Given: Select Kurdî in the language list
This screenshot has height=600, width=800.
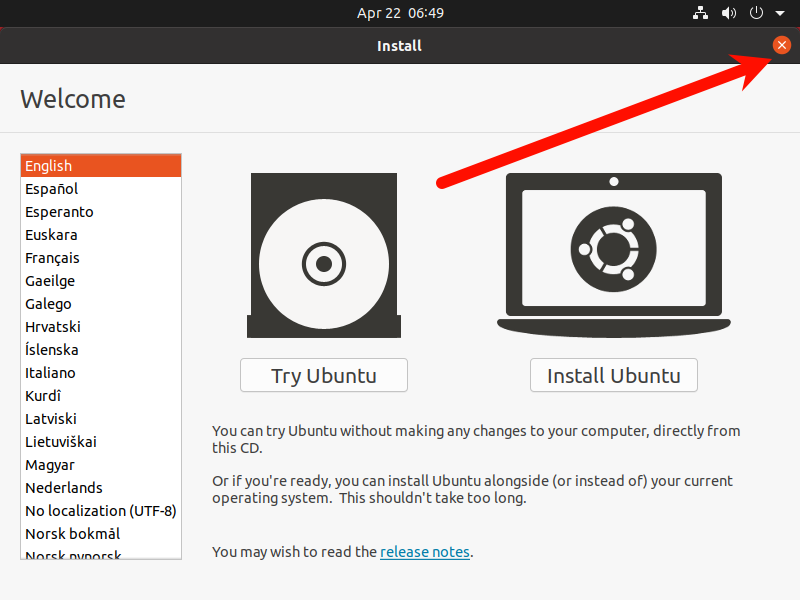Looking at the screenshot, I should pos(101,395).
